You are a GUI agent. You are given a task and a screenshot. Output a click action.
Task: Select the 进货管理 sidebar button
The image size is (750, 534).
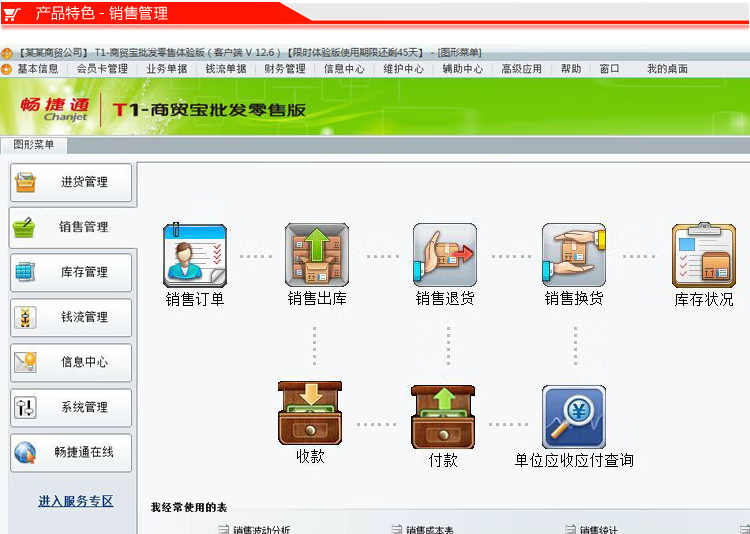pyautogui.click(x=71, y=182)
